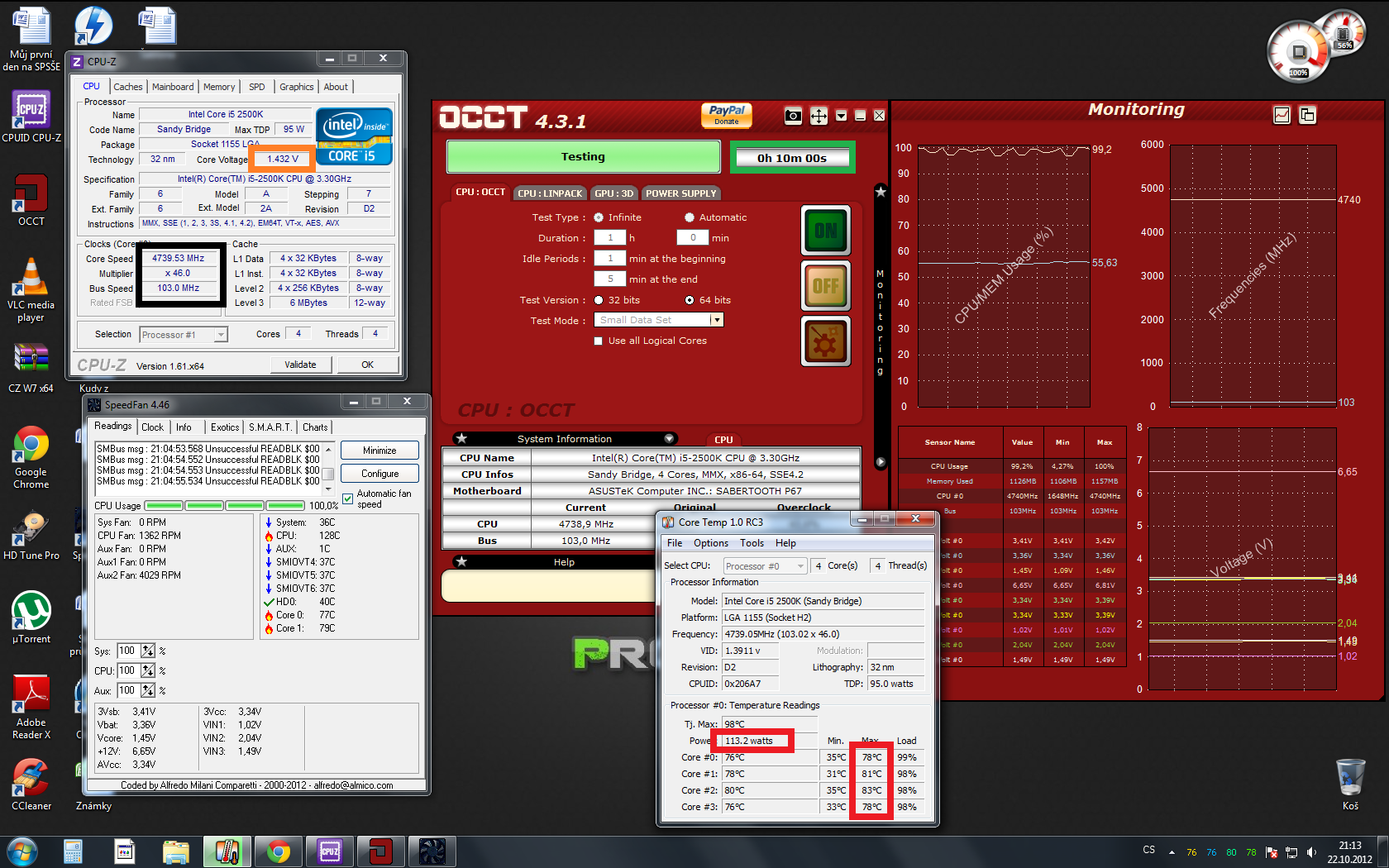Click the SpeedFan Sys speed stepper arrows
The height and width of the screenshot is (868, 1389).
[x=148, y=651]
